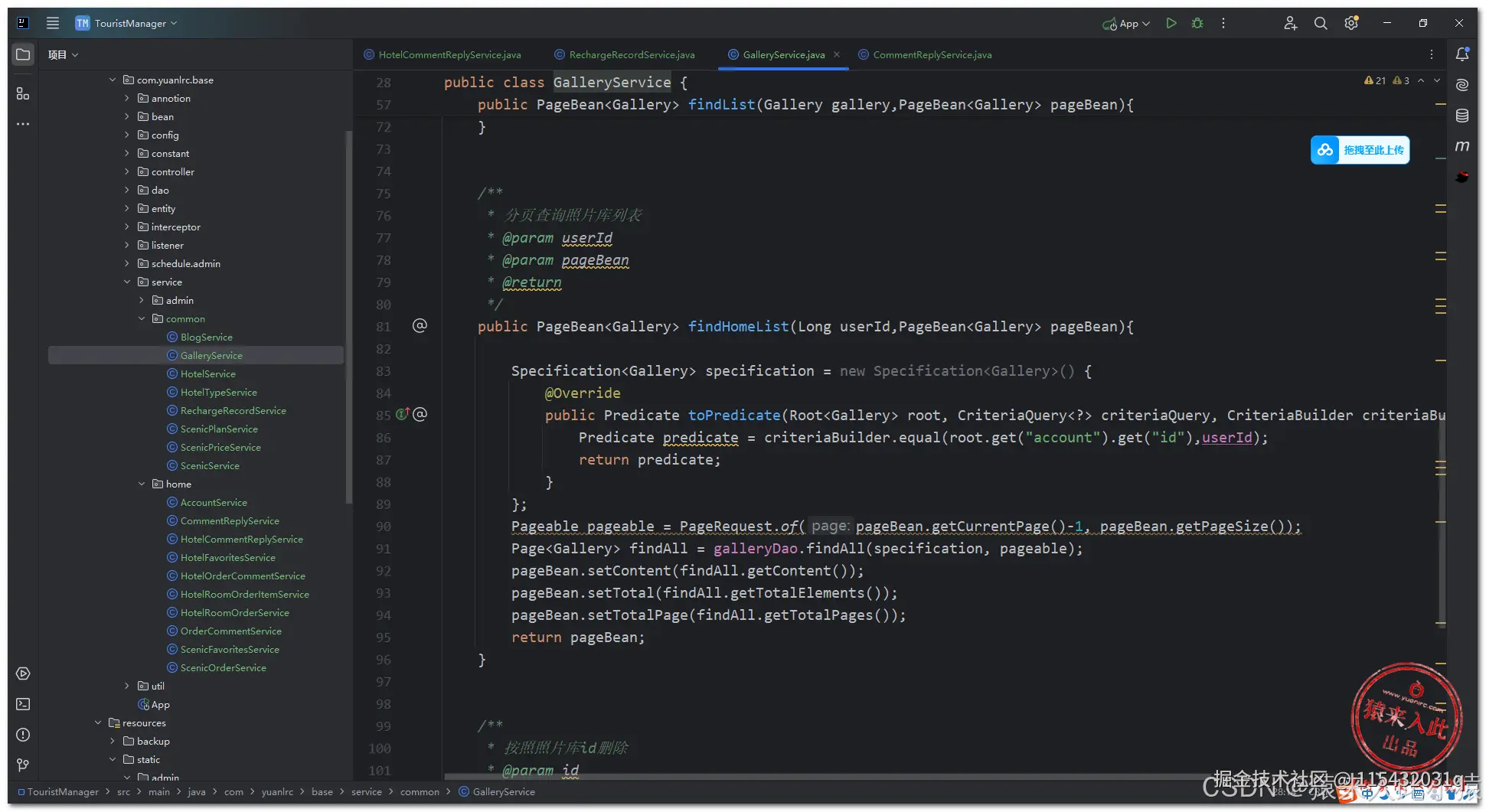Open Code With Me account icon
The height and width of the screenshot is (812, 1486).
(x=1291, y=23)
